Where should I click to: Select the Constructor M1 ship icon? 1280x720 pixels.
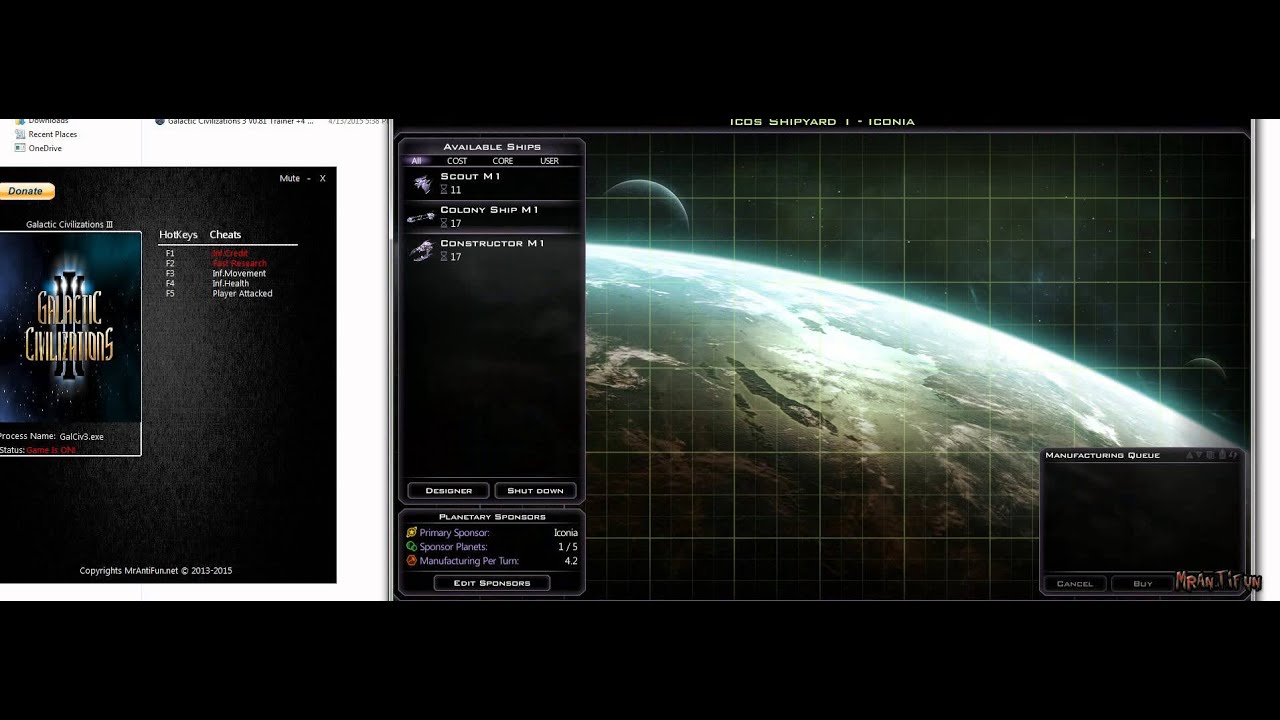(422, 250)
